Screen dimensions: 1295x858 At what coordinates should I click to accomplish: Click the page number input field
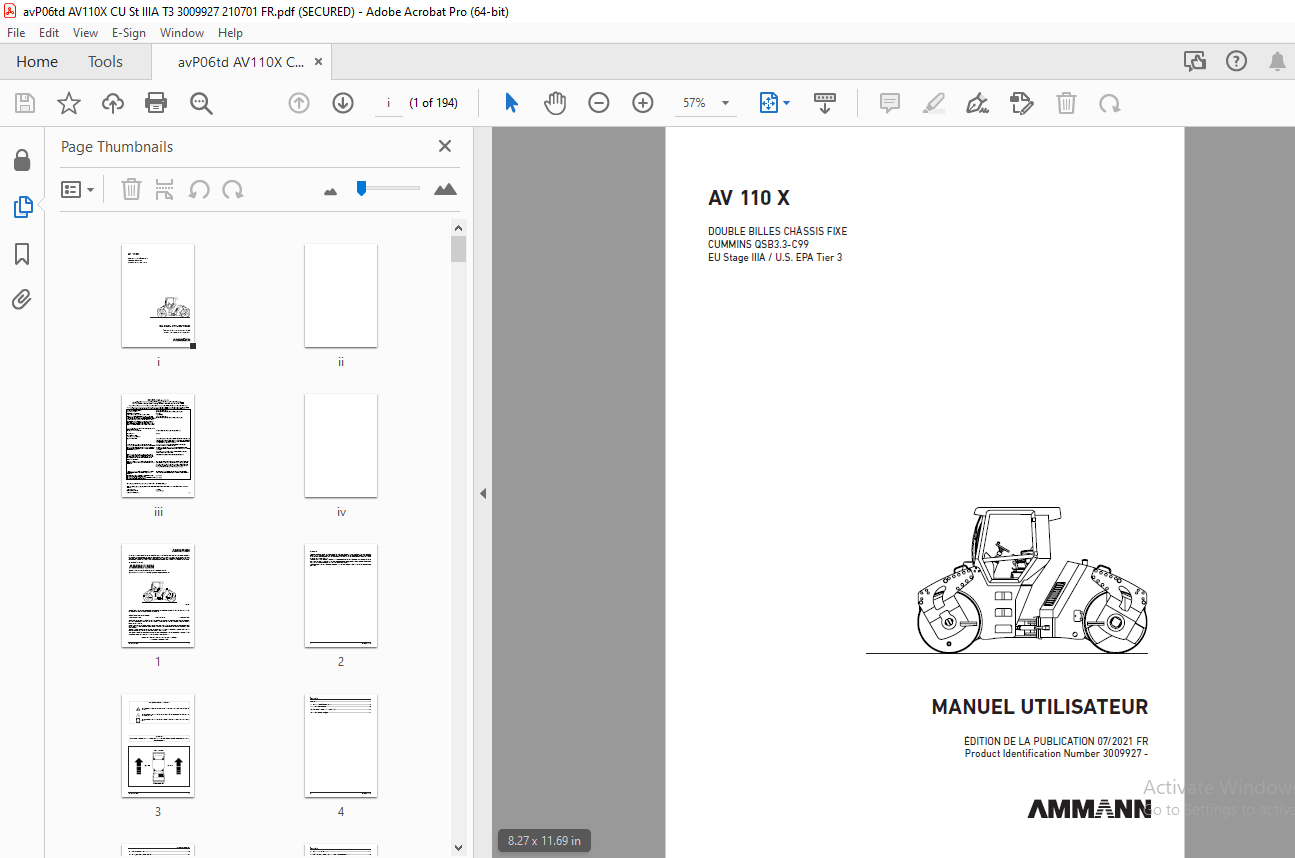tap(388, 103)
